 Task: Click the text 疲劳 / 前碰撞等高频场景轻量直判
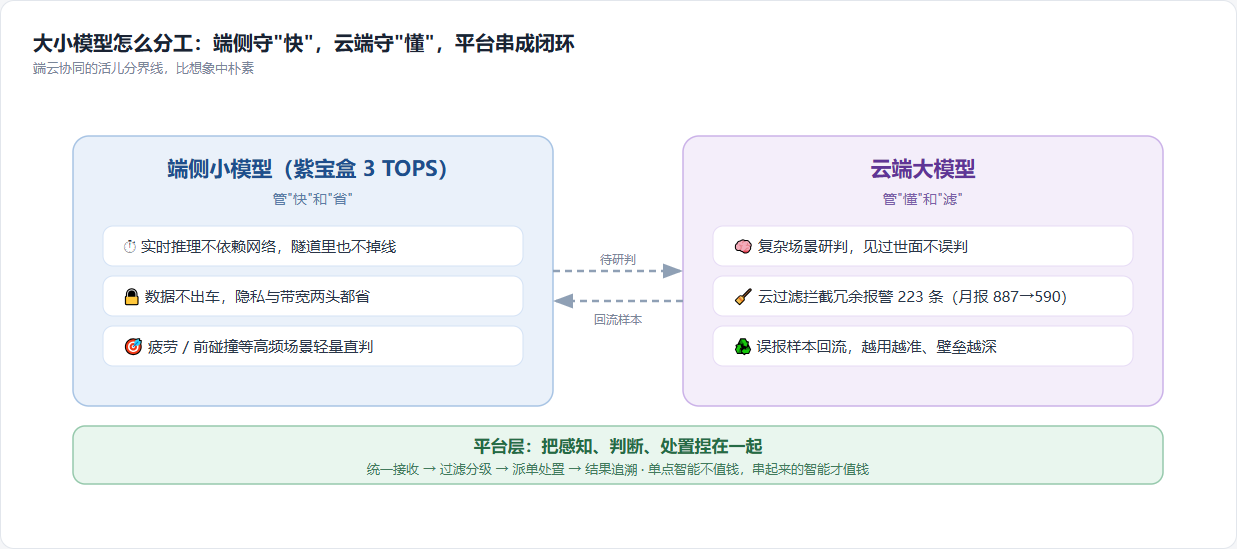pos(261,347)
